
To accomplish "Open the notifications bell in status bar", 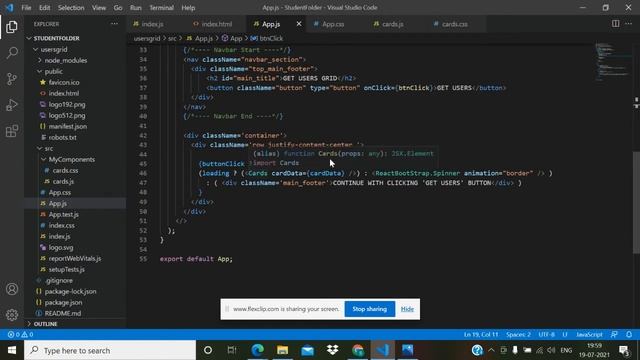I will coord(629,334).
